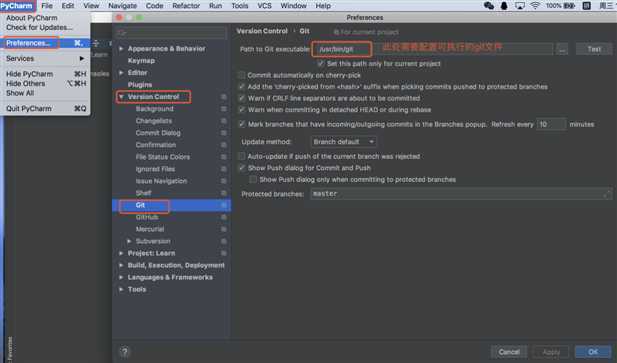
Task: Click project-level icon next to Project: Learn
Action: (x=224, y=253)
